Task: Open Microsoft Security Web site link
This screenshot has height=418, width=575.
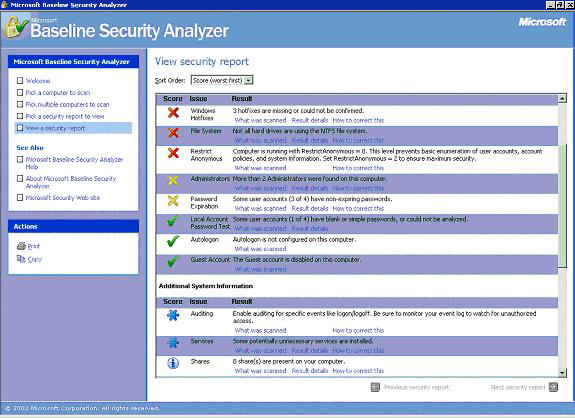Action: point(63,198)
